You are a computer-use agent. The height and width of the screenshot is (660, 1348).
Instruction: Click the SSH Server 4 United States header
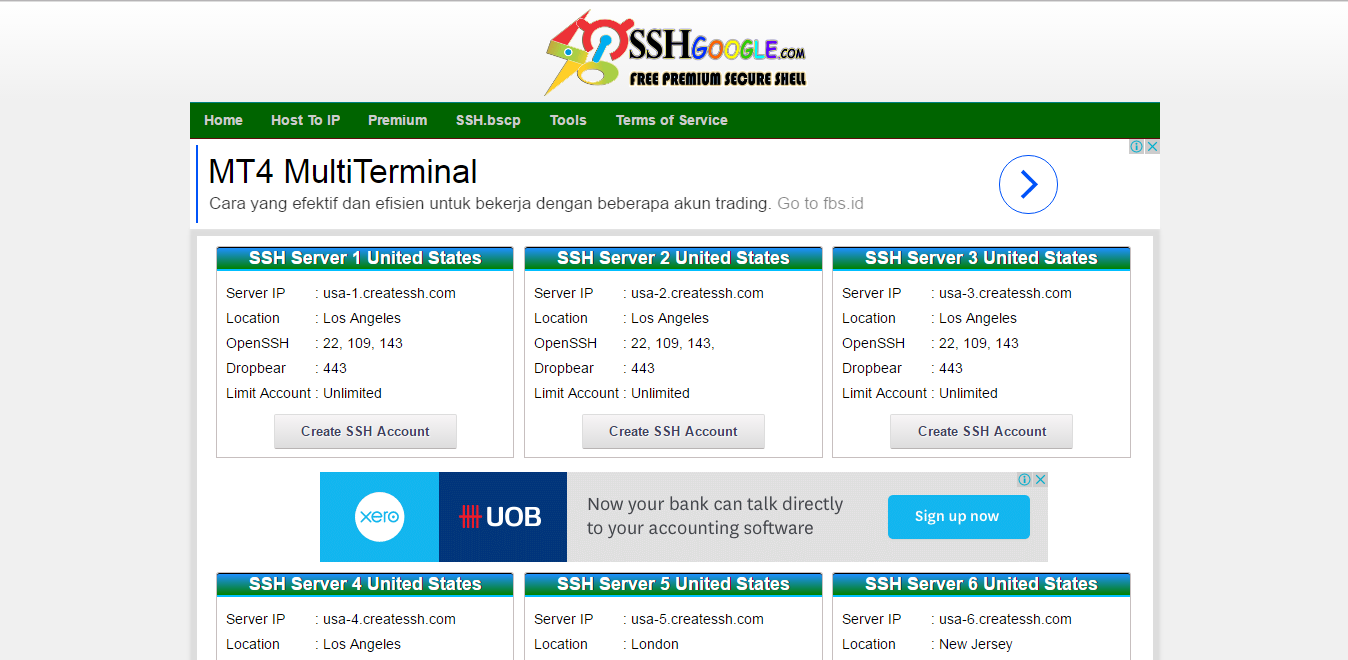(x=365, y=584)
